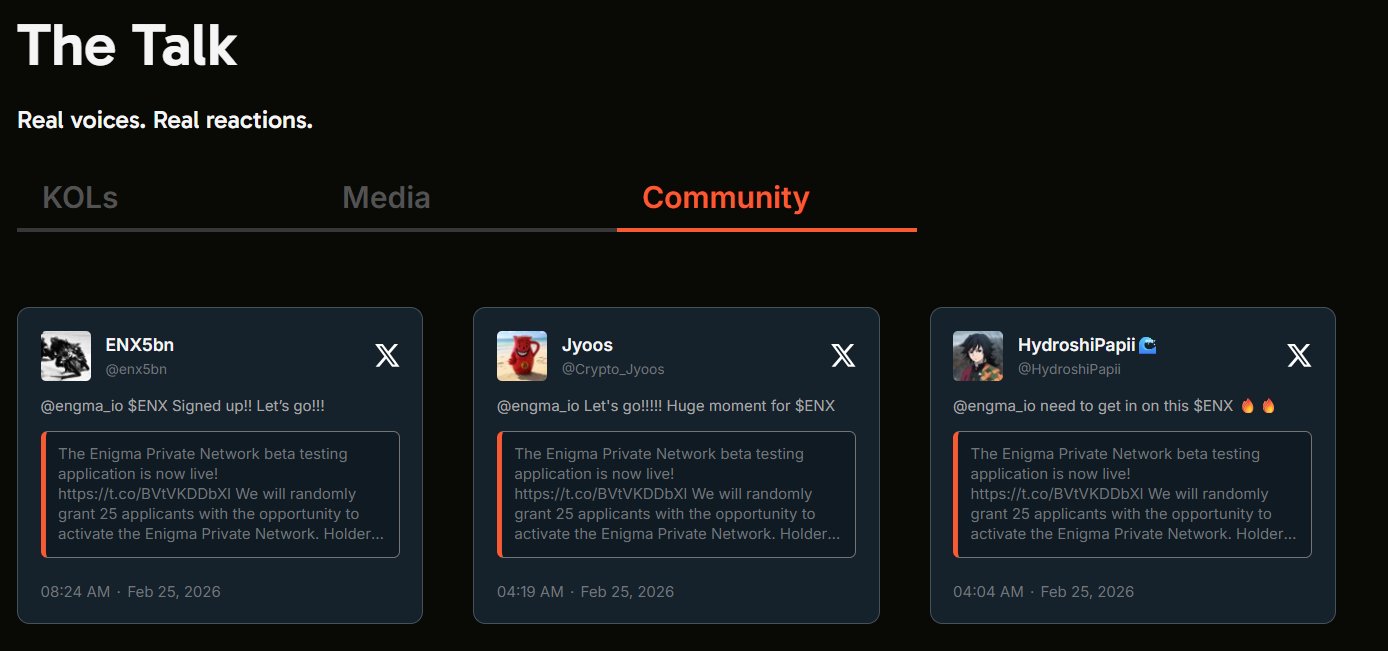Click Jyoos red character avatar
1388x651 pixels.
(x=522, y=356)
